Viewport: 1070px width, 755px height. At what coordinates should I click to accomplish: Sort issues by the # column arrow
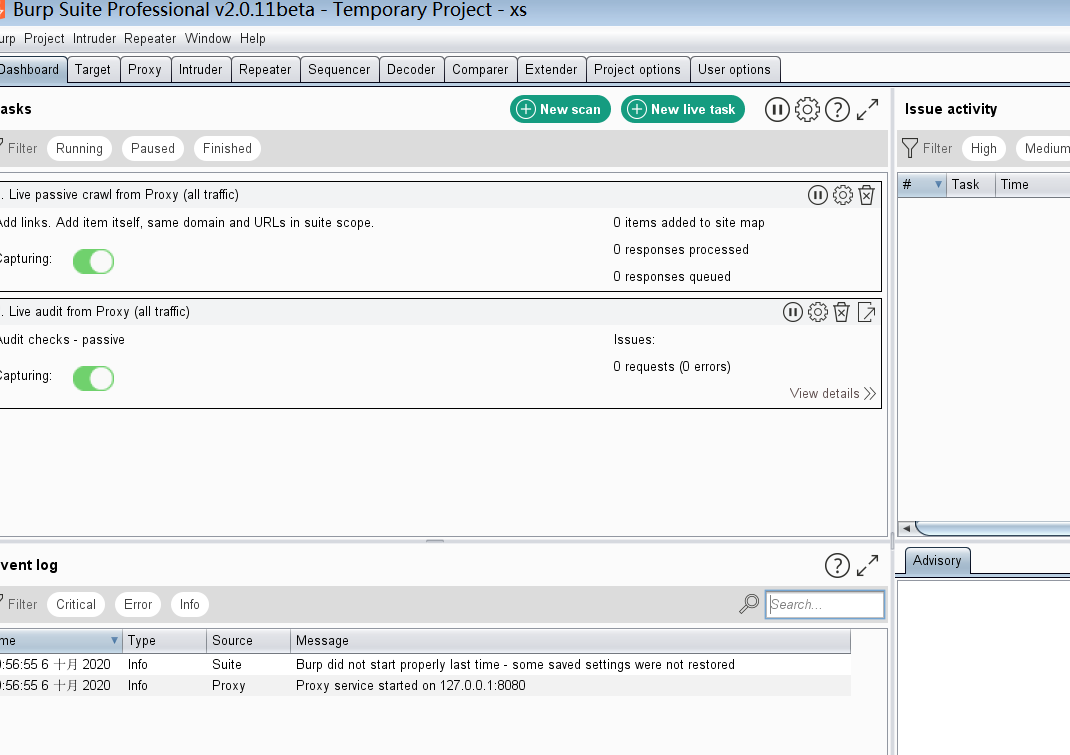(x=938, y=184)
